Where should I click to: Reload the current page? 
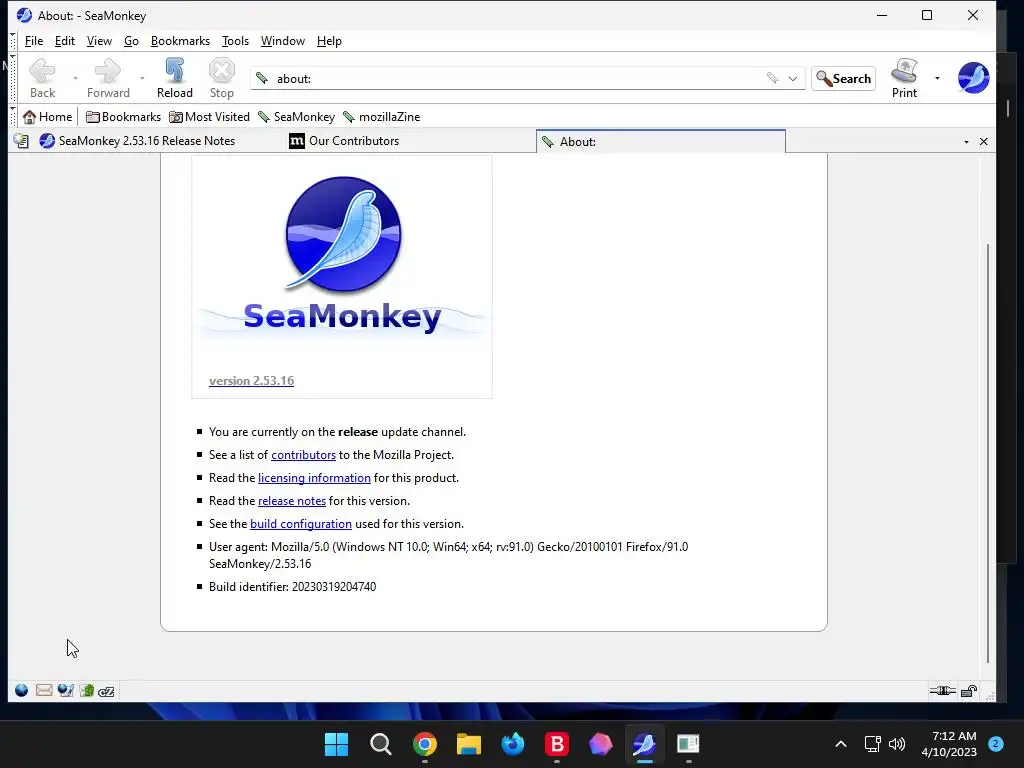pos(174,78)
